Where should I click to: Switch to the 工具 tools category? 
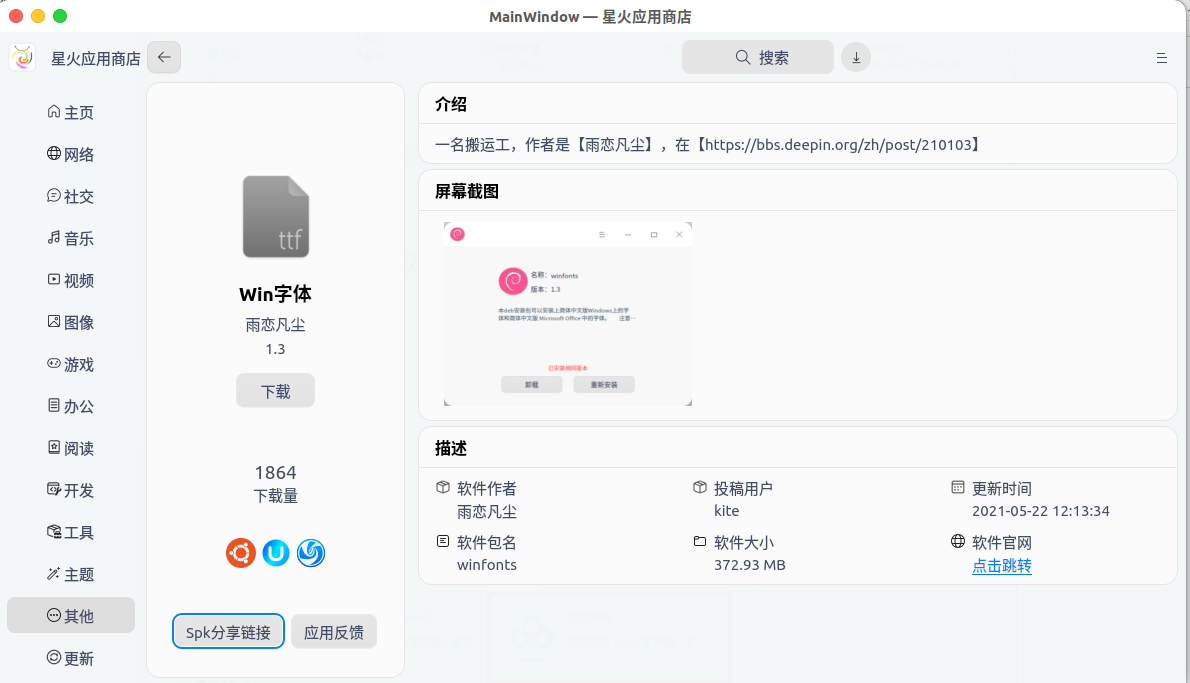[70, 533]
